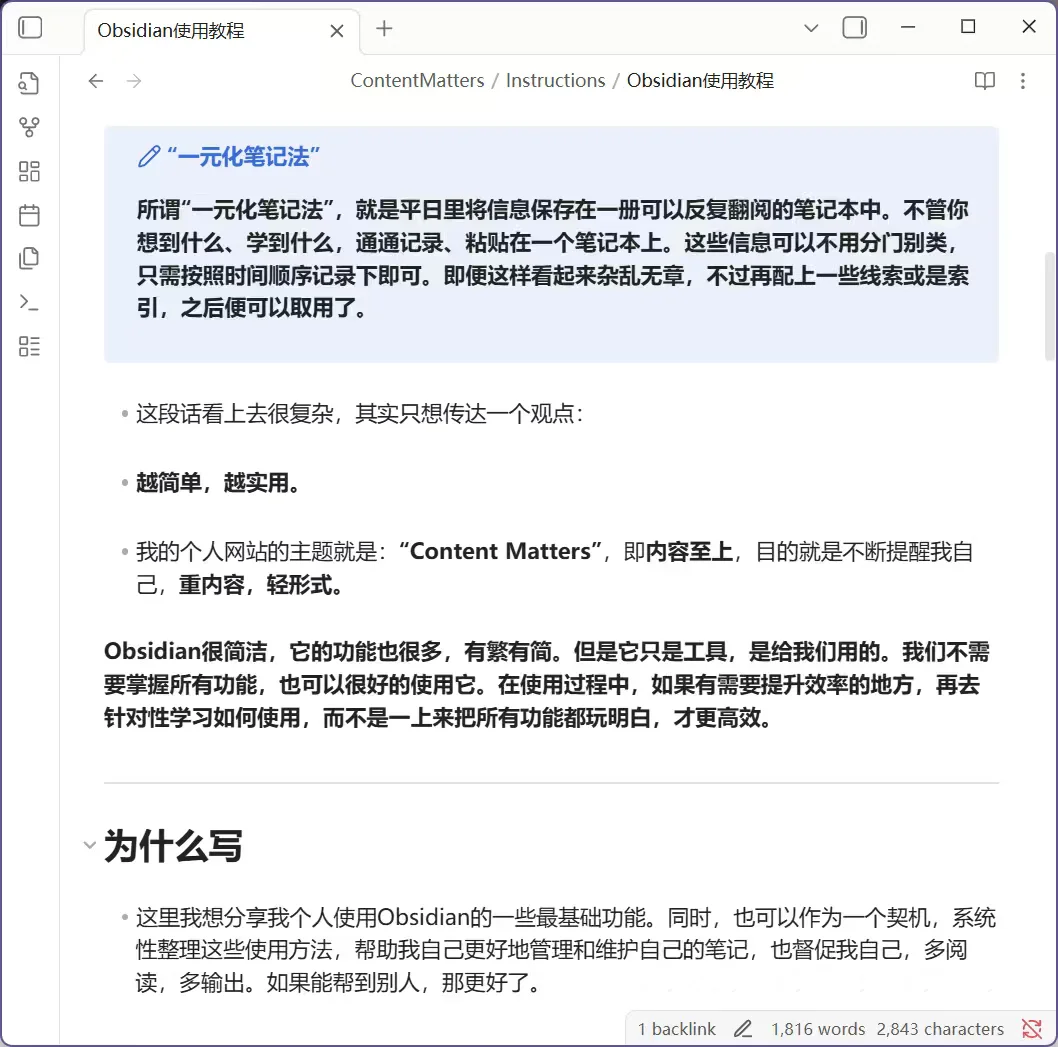This screenshot has height=1047, width=1058.
Task: Open the tab list dropdown arrow
Action: (811, 28)
